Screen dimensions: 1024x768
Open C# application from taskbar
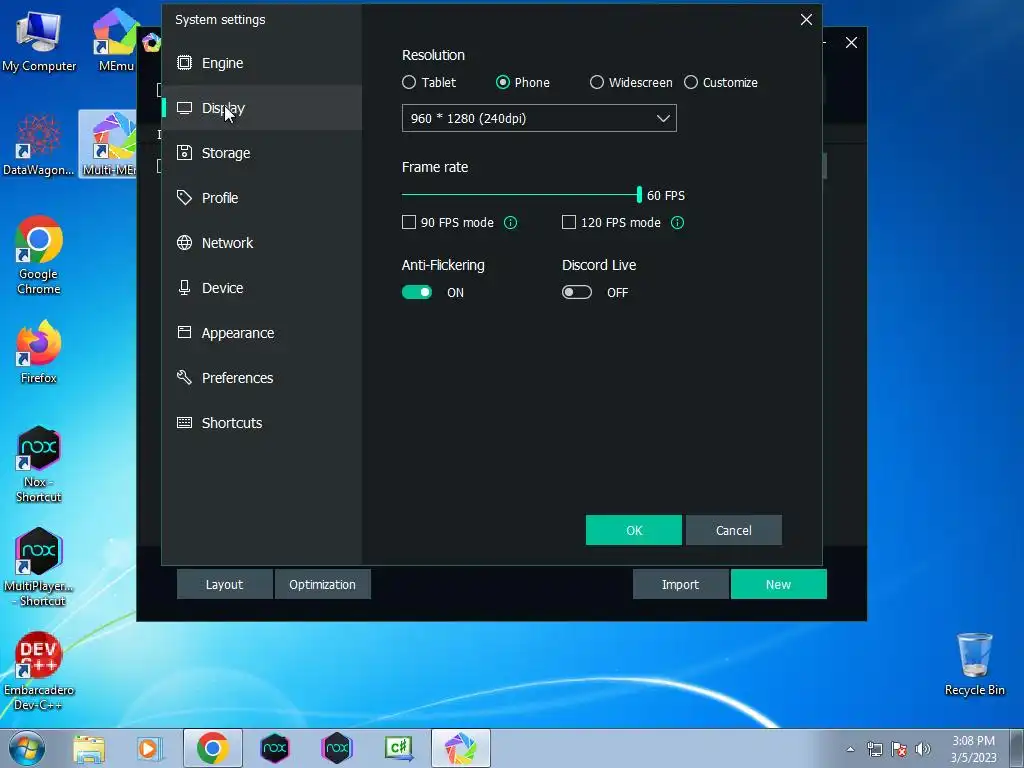[398, 748]
